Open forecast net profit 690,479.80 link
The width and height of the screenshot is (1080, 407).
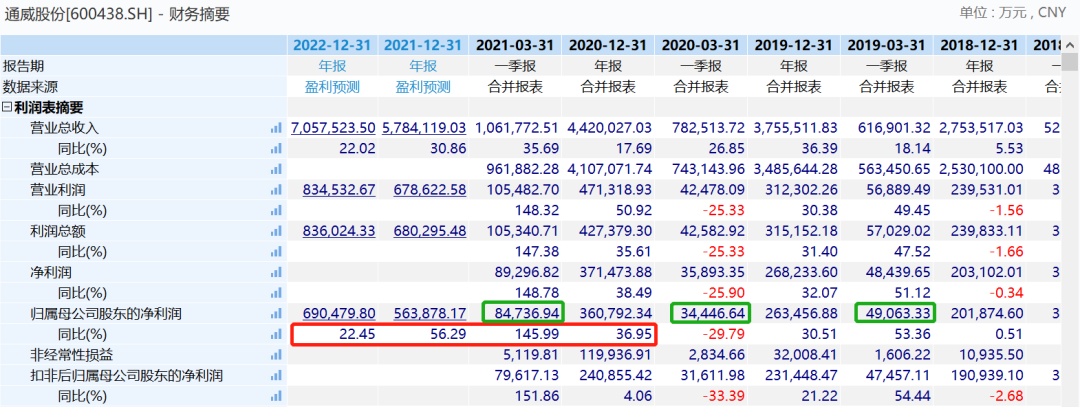tap(339, 314)
